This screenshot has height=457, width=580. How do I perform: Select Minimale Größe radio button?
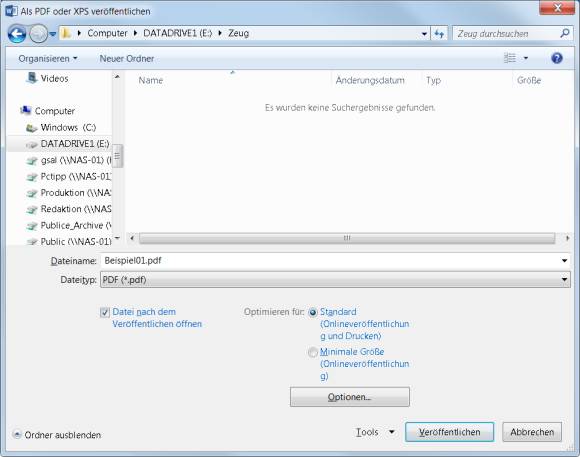[313, 352]
